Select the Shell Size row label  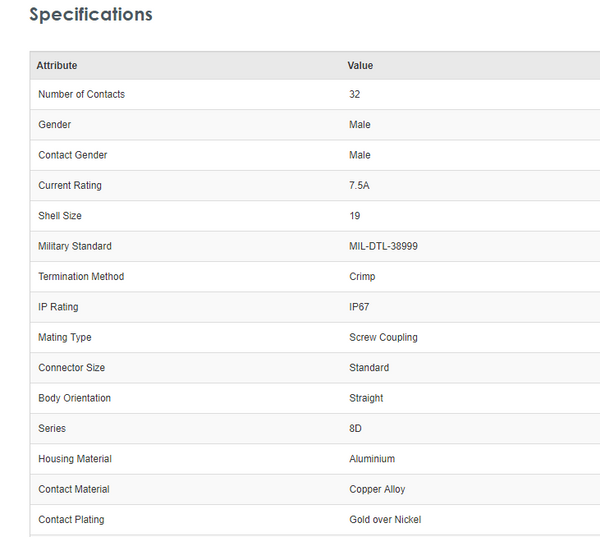click(60, 216)
